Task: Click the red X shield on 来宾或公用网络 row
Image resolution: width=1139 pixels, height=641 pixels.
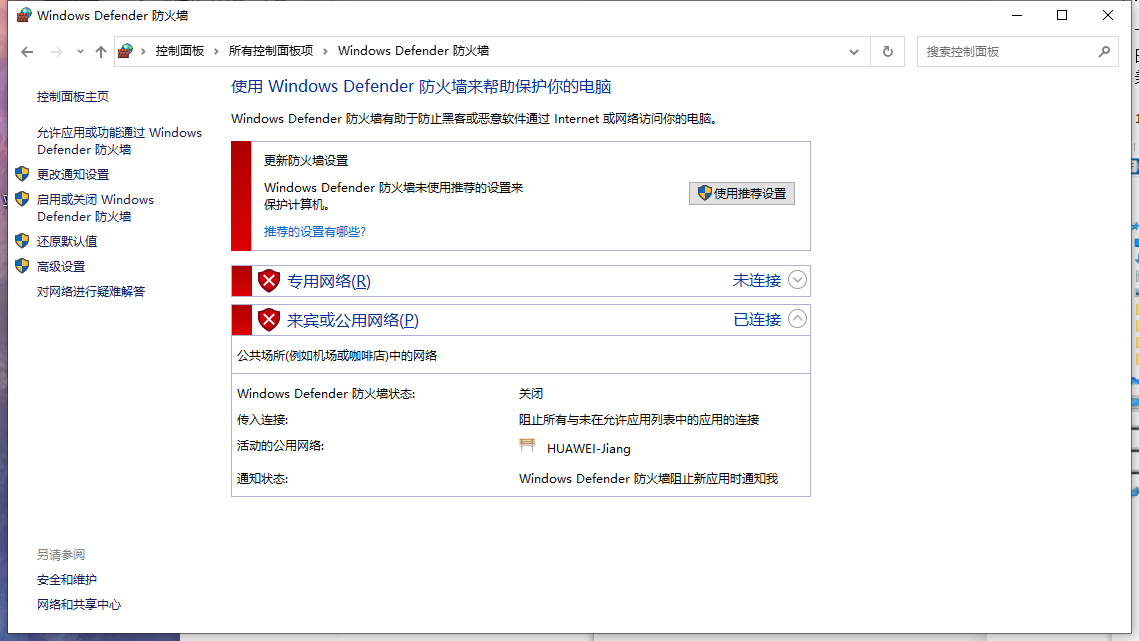Action: [269, 320]
